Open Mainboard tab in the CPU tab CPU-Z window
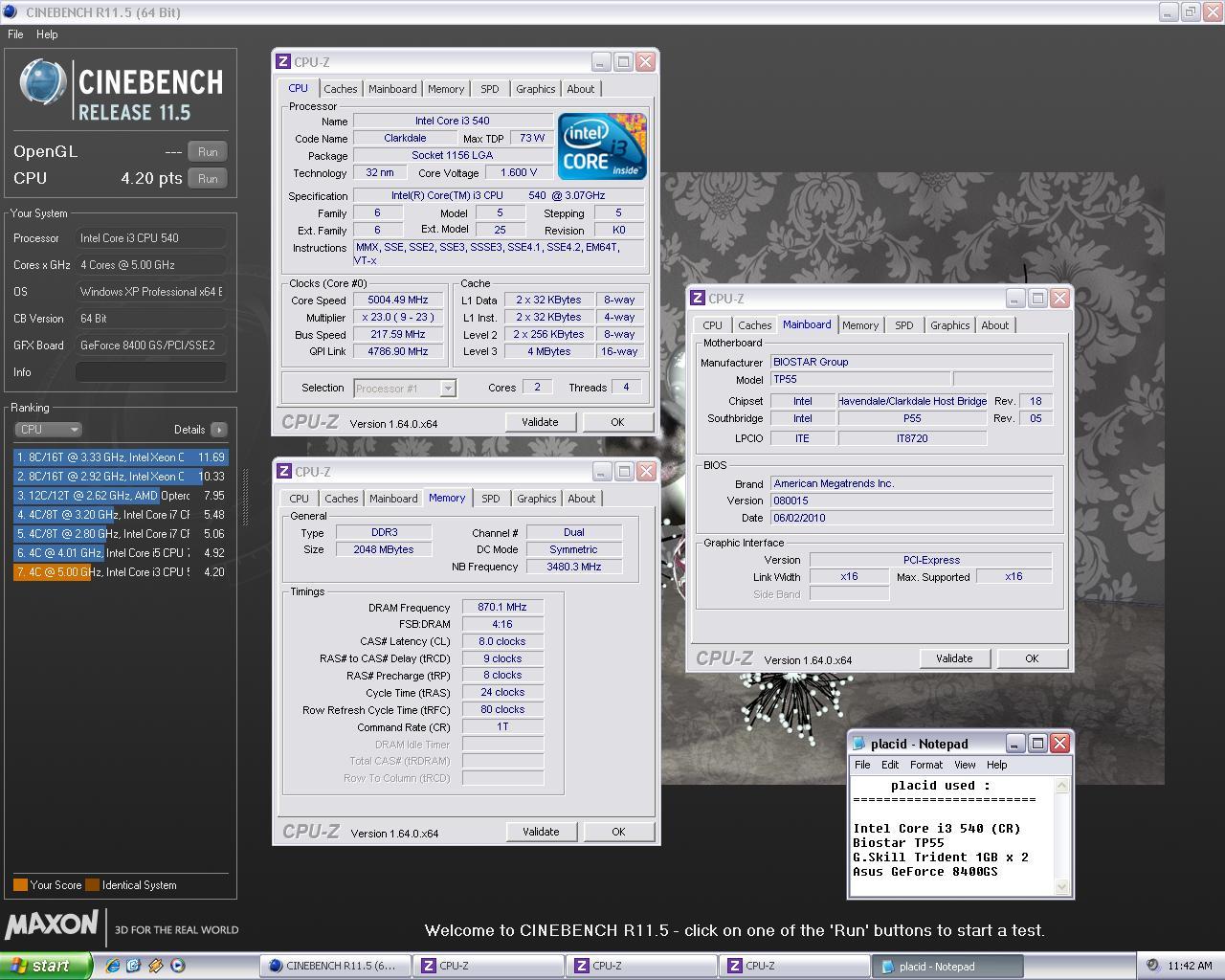This screenshot has width=1225, height=980. 392,89
